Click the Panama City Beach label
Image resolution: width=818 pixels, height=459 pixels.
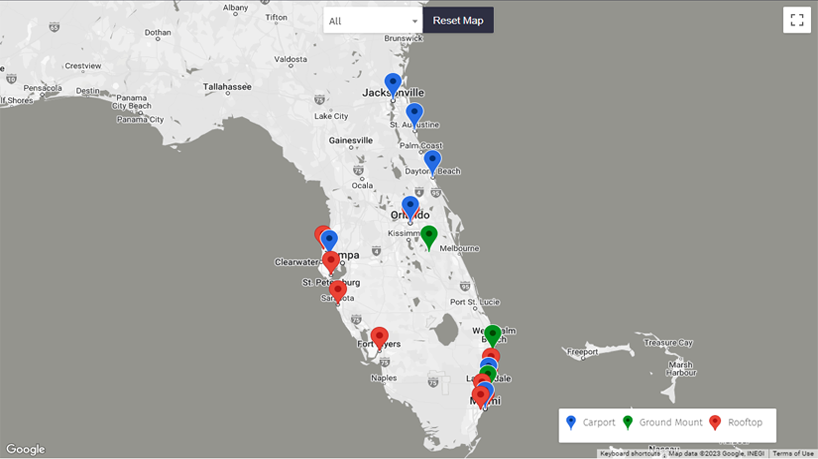(131, 102)
